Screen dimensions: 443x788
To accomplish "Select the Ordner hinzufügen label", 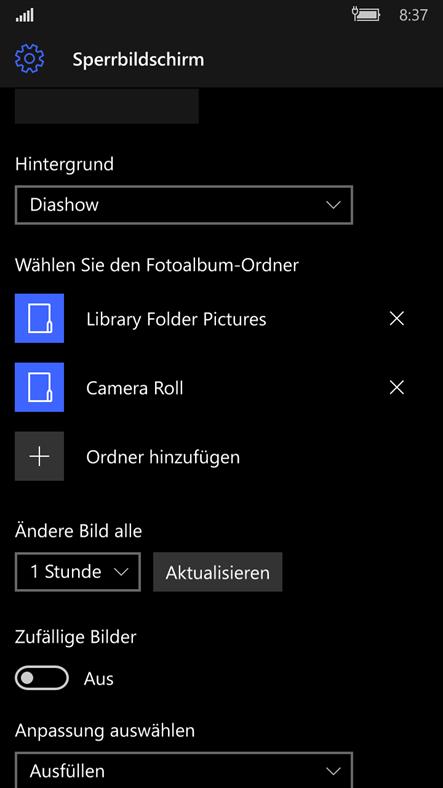I will 163,457.
